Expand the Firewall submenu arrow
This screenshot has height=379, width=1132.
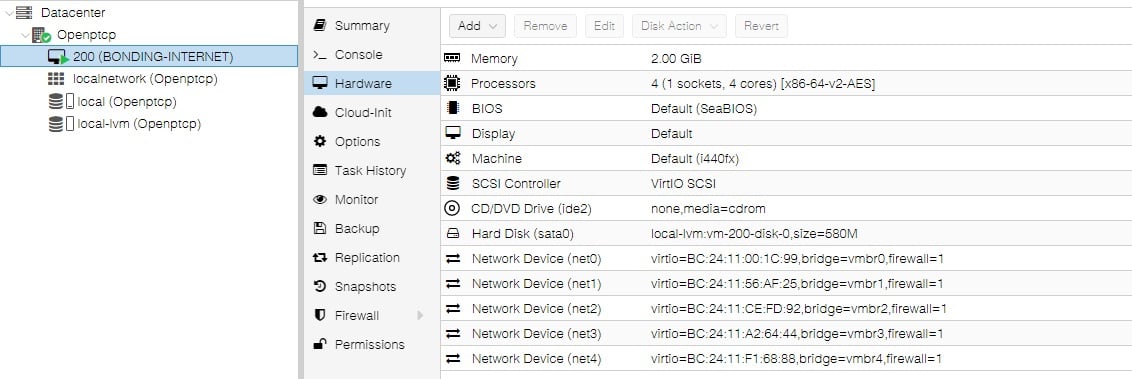pos(419,315)
